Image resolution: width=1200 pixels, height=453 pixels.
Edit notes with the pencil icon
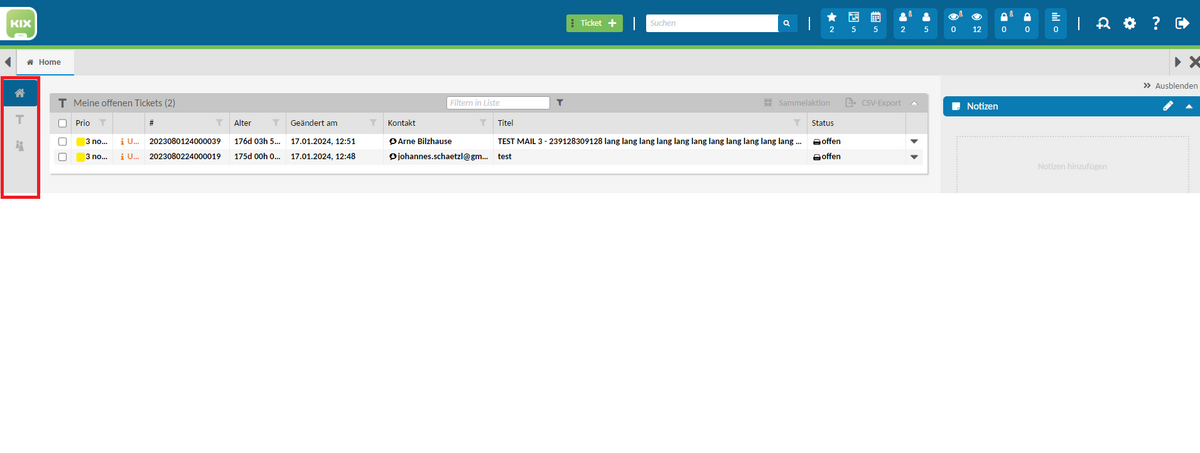(x=1167, y=106)
